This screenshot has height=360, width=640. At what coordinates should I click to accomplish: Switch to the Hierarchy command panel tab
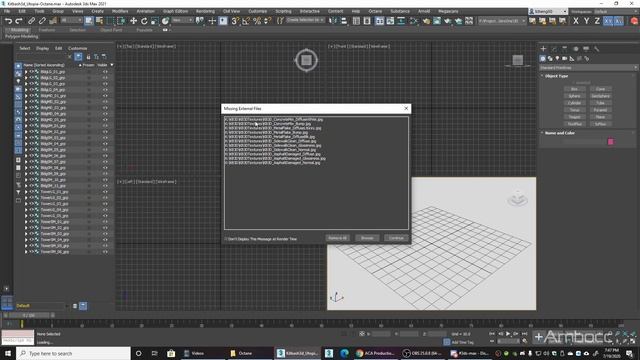pyautogui.click(x=564, y=49)
